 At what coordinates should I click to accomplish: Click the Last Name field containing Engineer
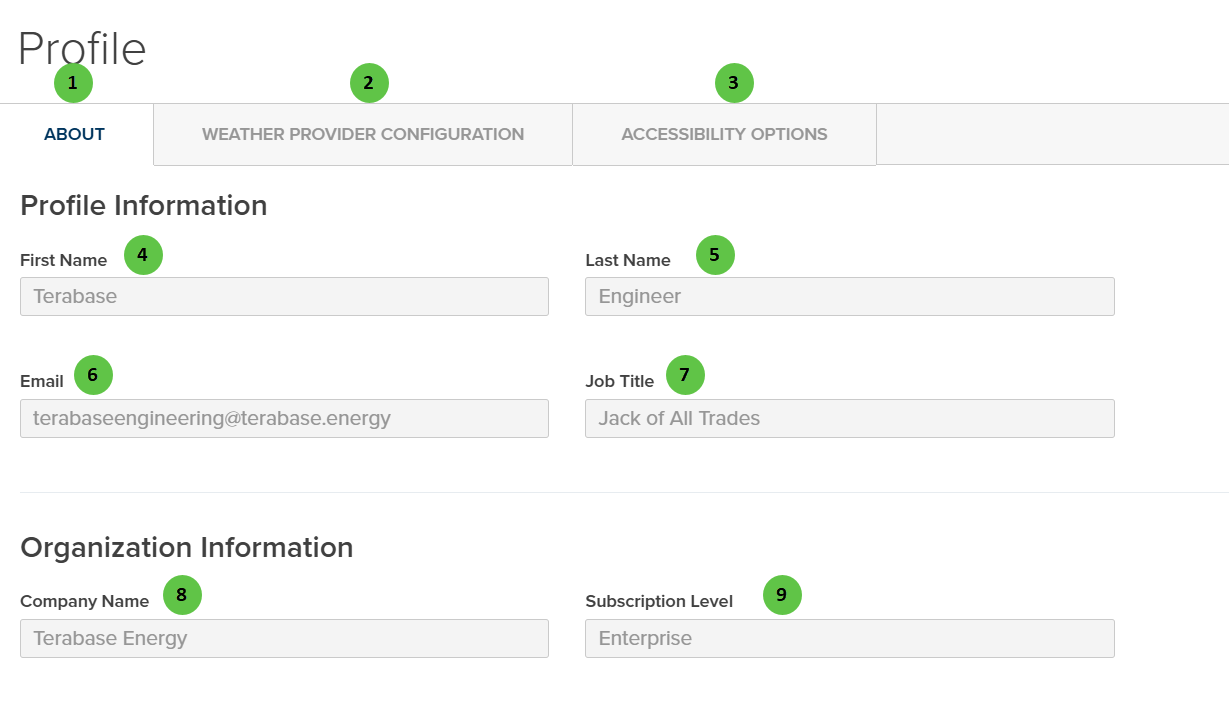point(849,297)
